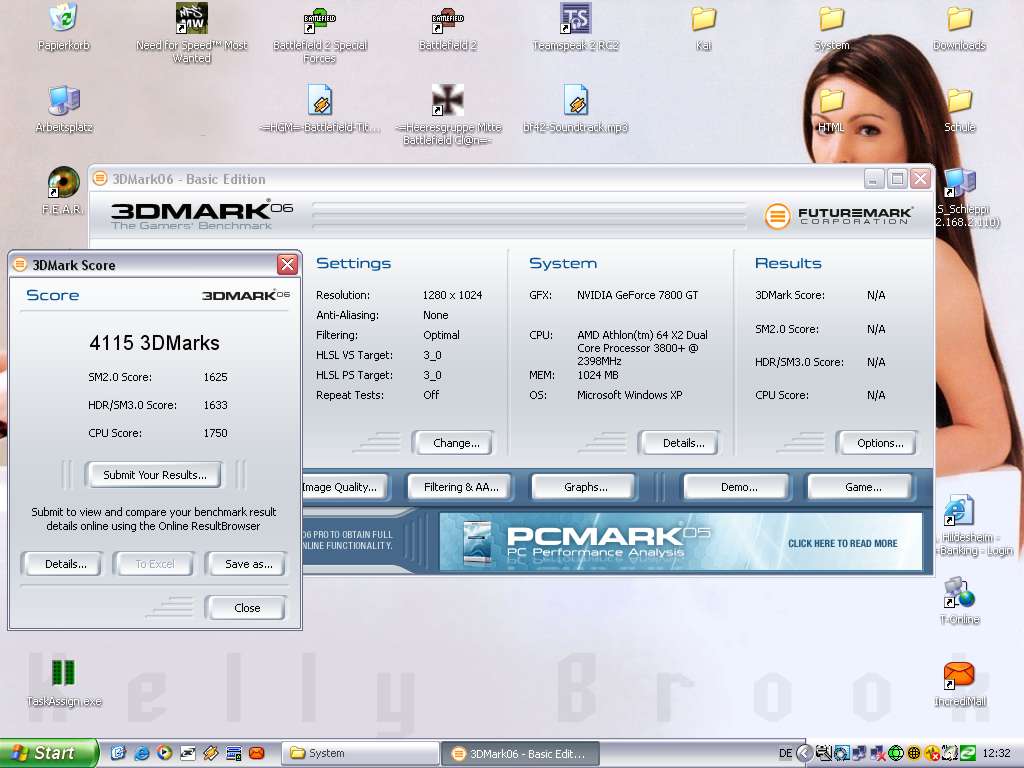Viewport: 1024px width, 768px height.
Task: Open the System folder on desktop
Action: (831, 19)
